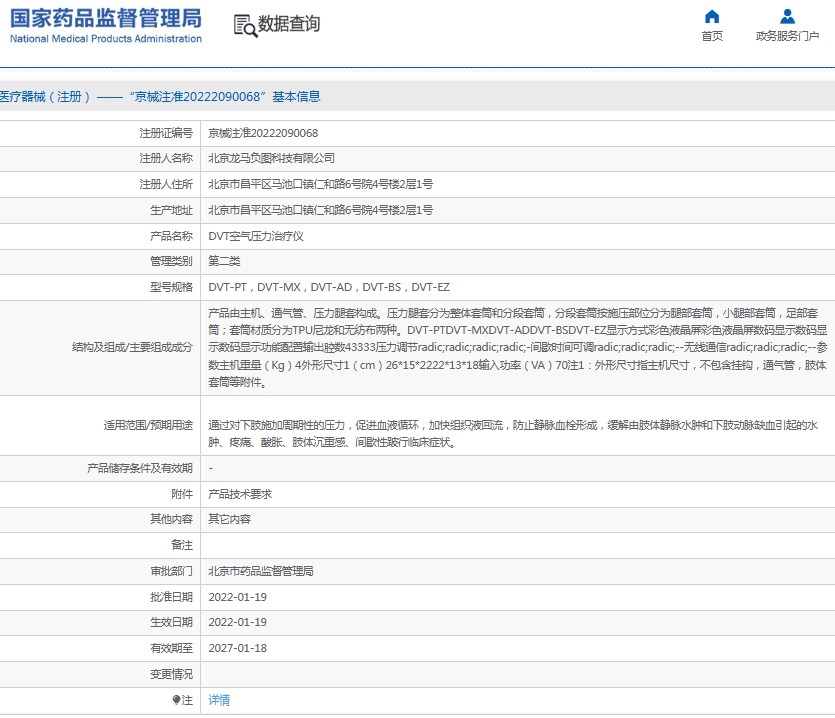Click the bullet icon beside 注

[176, 700]
